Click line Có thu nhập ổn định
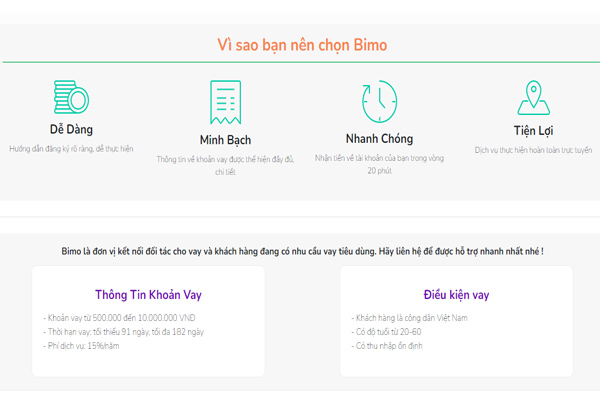The image size is (600, 400). click(x=387, y=346)
